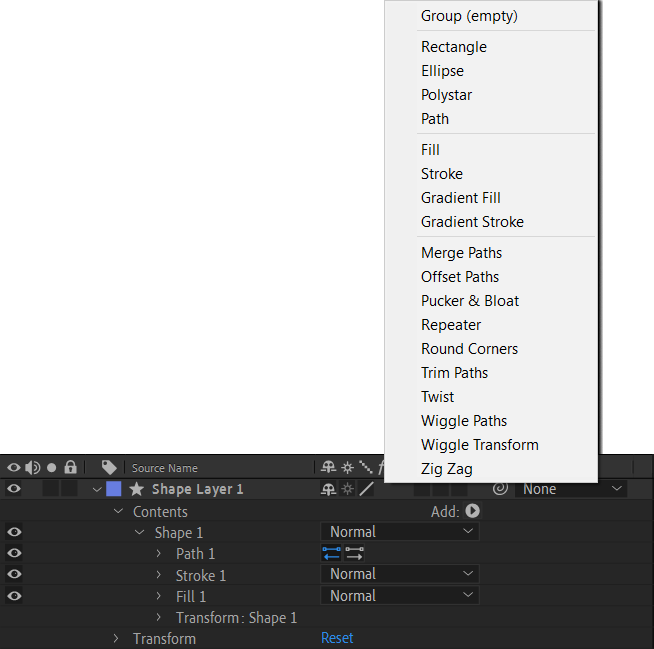Click the Reset link for Transform
The height and width of the screenshot is (649, 654).
337,638
